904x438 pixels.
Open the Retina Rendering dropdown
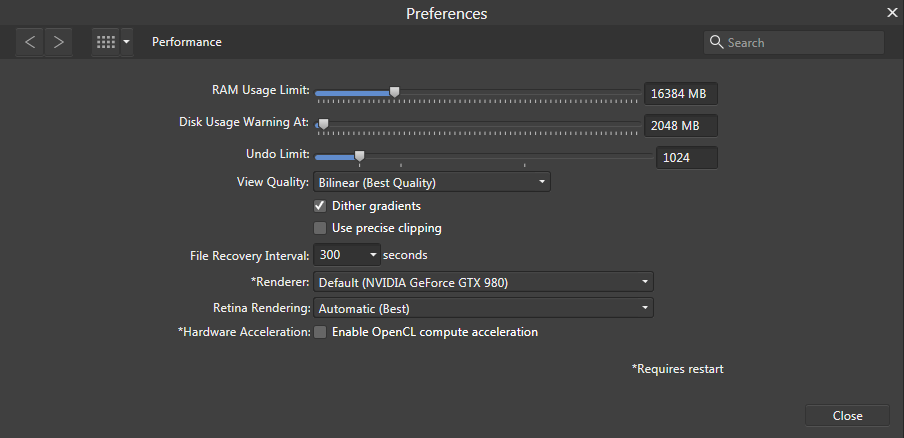[x=483, y=308]
